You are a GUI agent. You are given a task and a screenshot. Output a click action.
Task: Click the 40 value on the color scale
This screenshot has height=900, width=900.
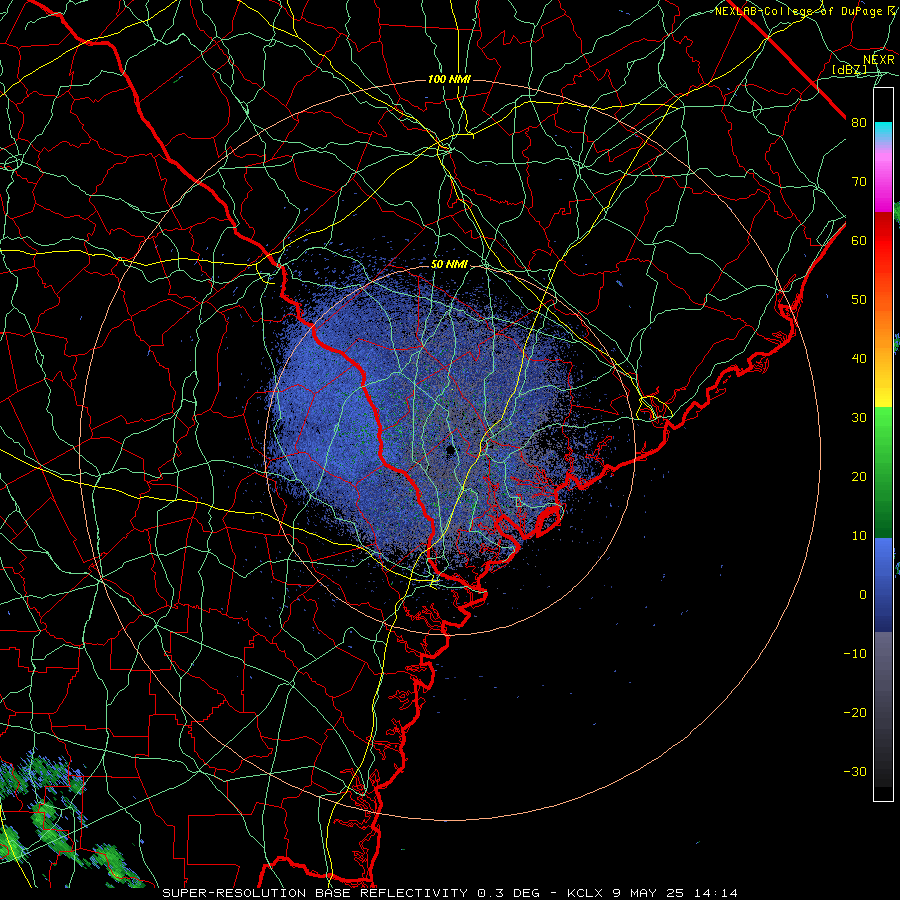click(859, 359)
